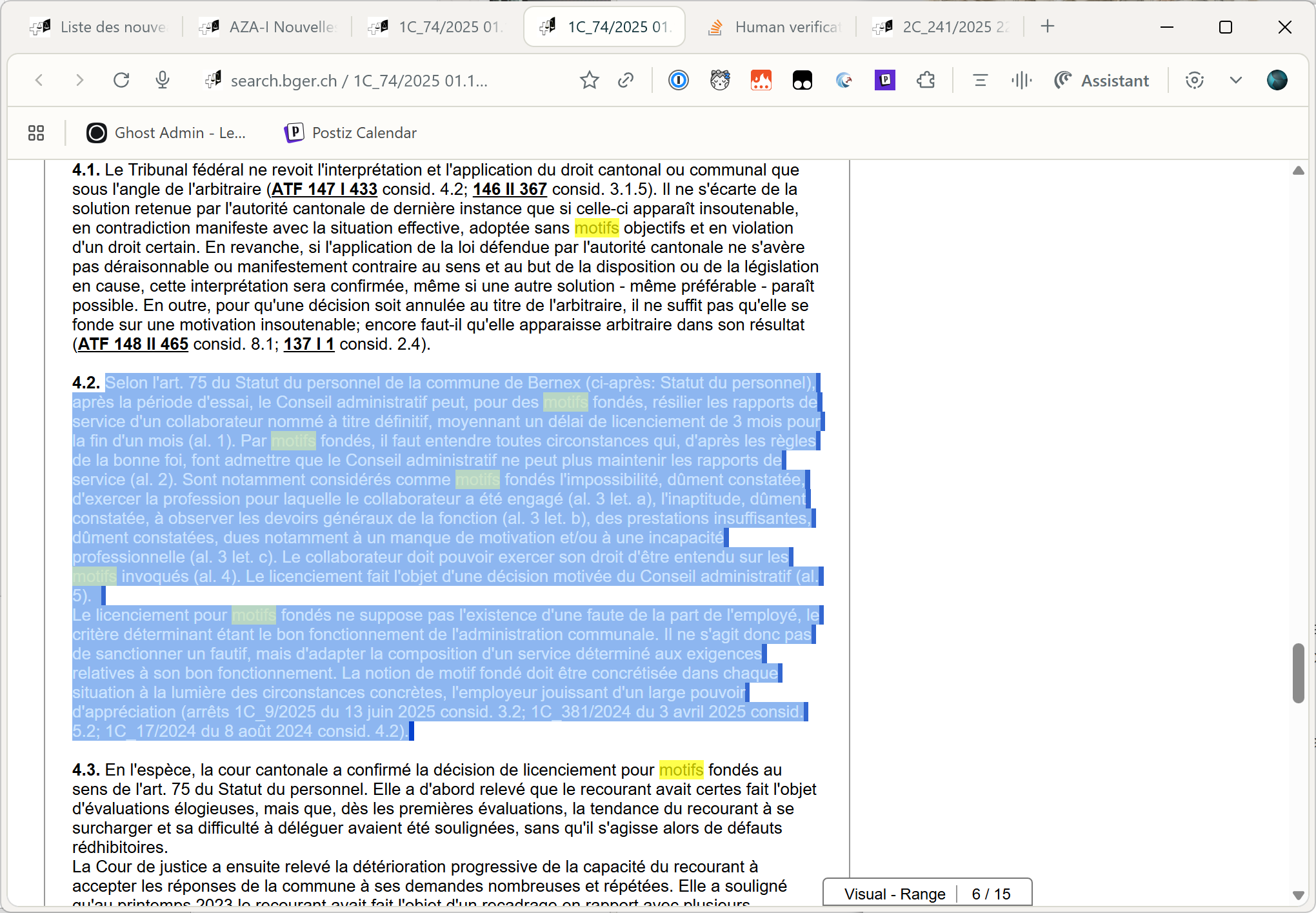
Task: Open the audio waveform toolbar icon
Action: point(1021,80)
